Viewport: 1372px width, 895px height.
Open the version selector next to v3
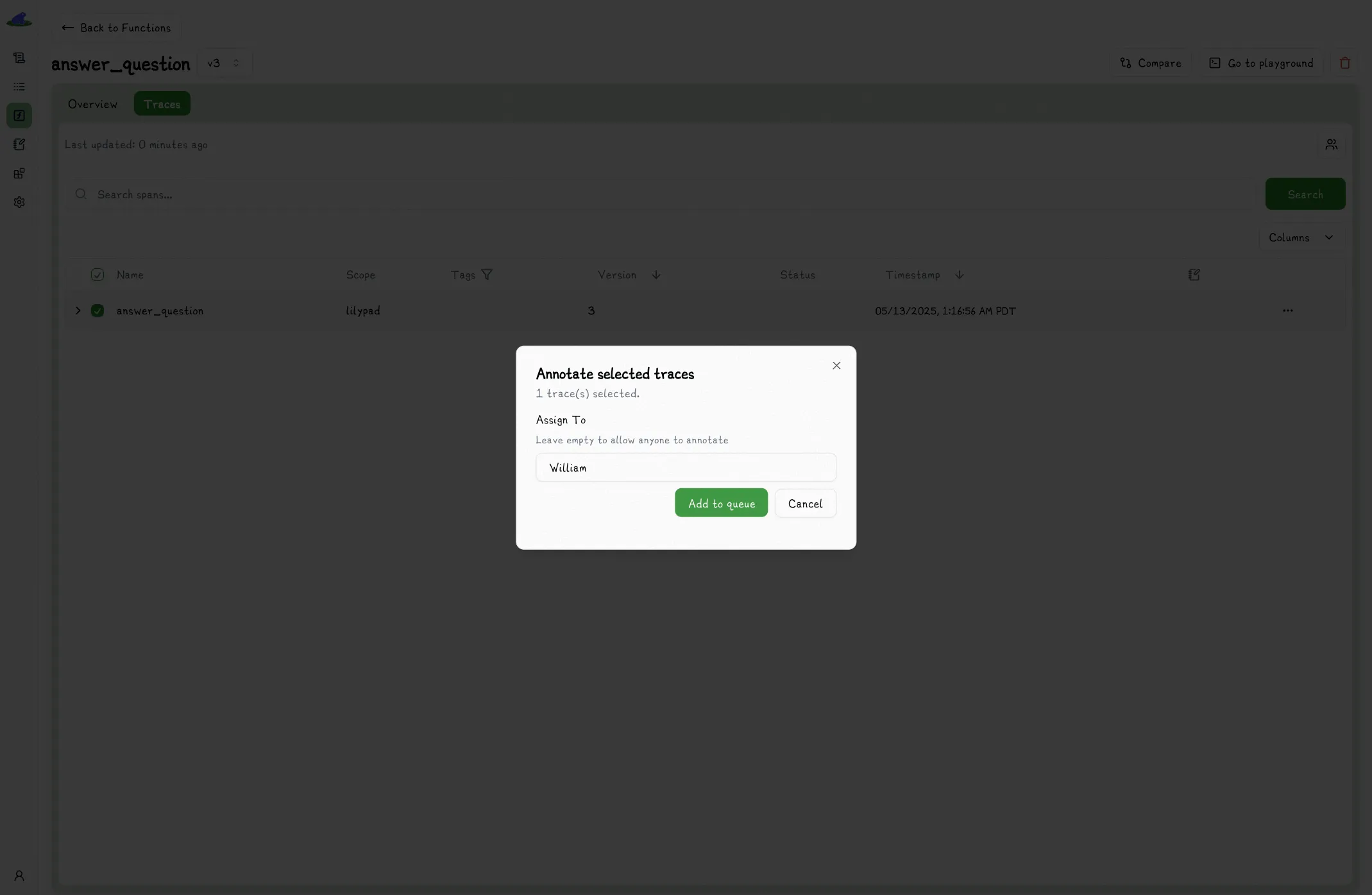pyautogui.click(x=235, y=63)
